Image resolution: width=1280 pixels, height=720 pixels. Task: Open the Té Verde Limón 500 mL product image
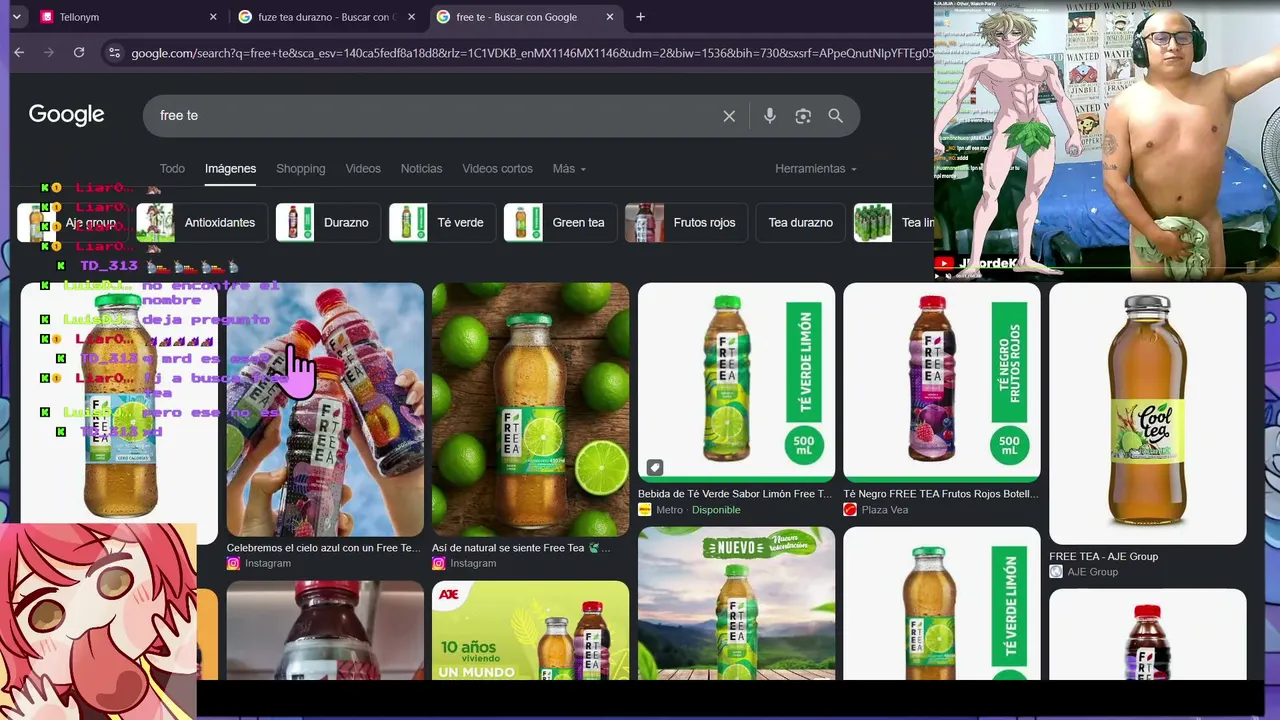[x=736, y=382]
